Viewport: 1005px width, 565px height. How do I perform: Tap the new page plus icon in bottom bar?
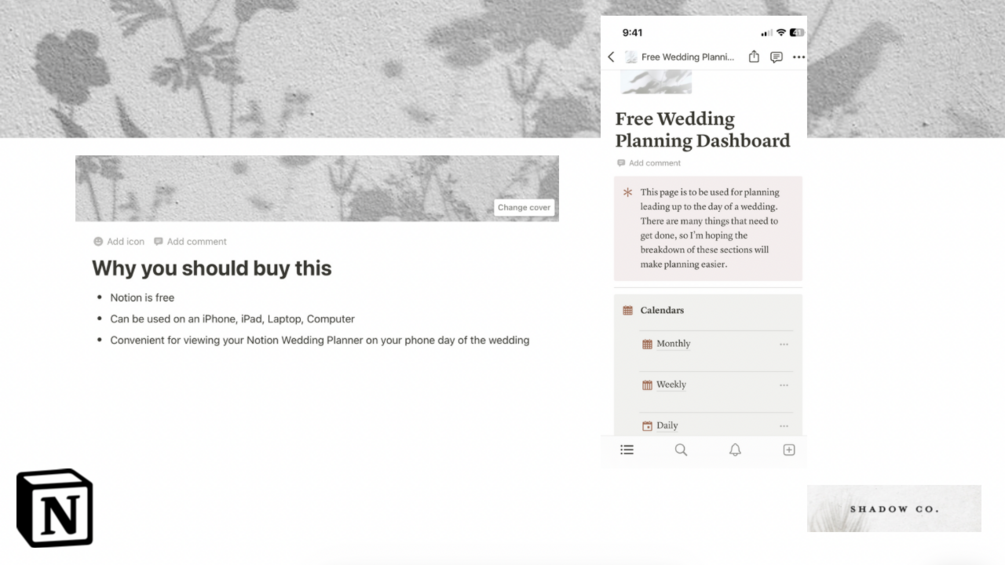click(x=789, y=450)
